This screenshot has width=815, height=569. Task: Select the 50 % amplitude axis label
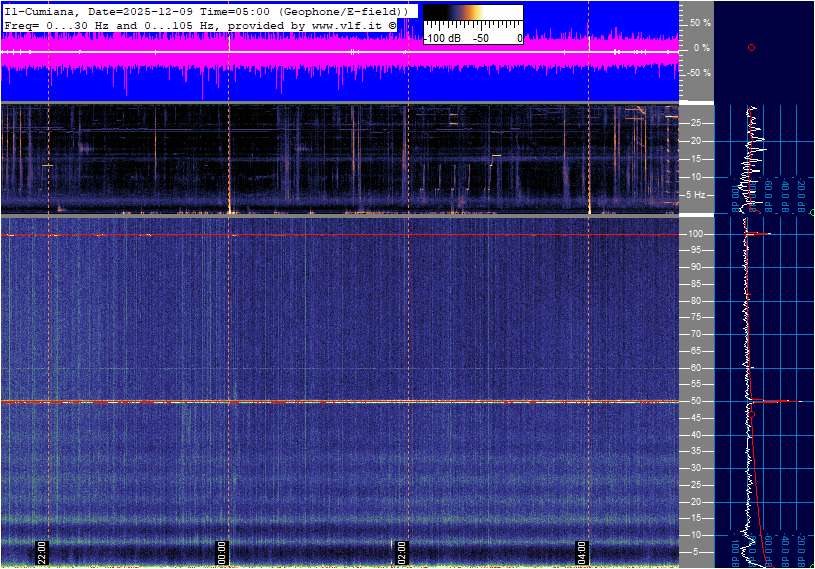pos(700,22)
